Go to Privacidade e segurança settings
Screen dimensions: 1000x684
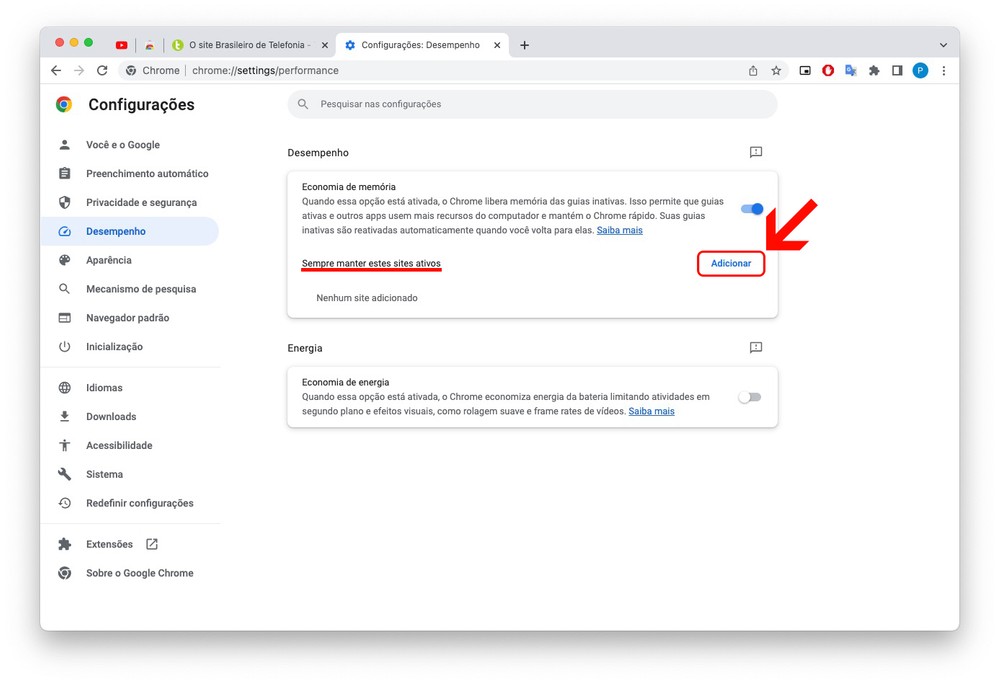(x=141, y=203)
